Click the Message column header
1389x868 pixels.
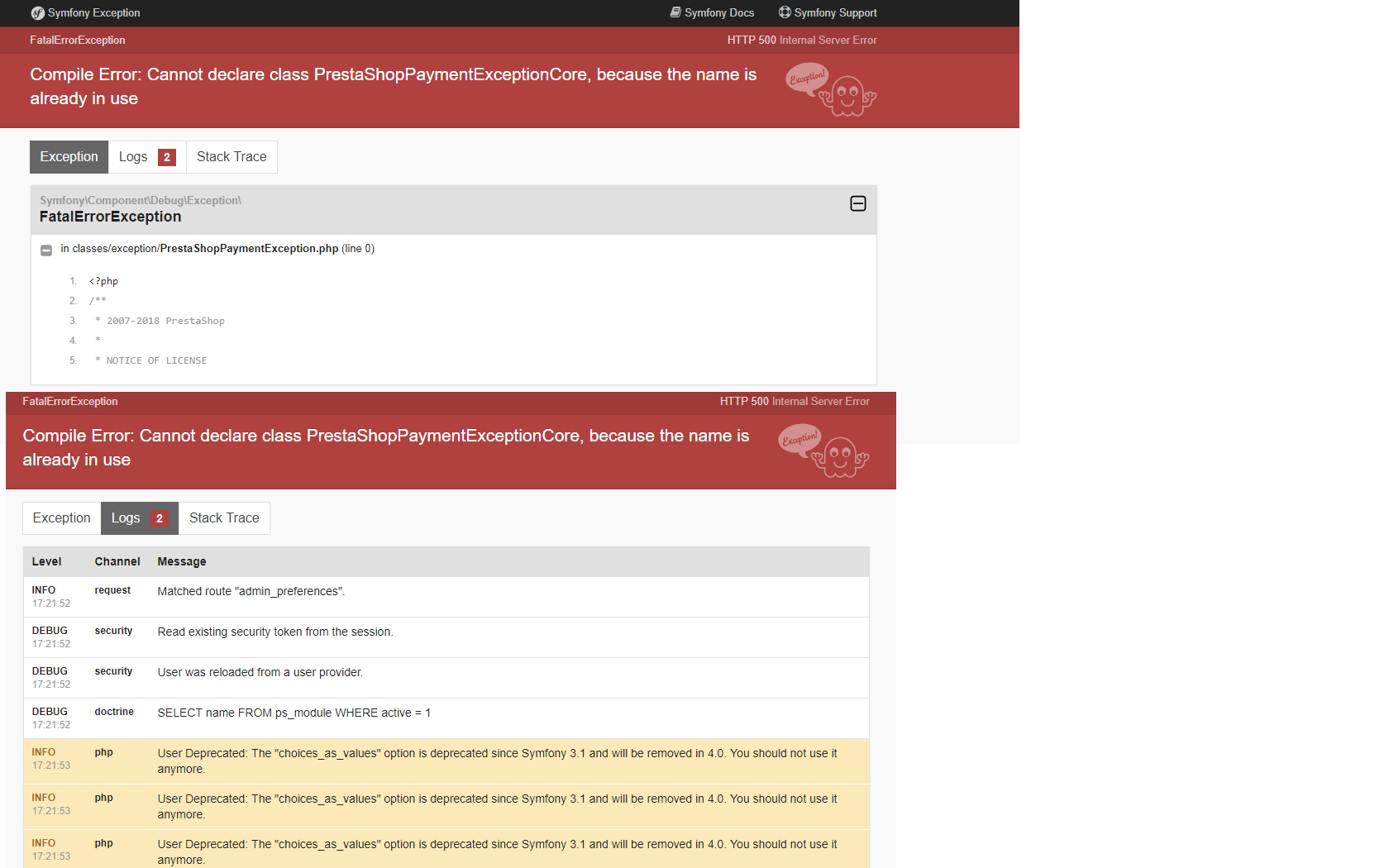pos(182,561)
